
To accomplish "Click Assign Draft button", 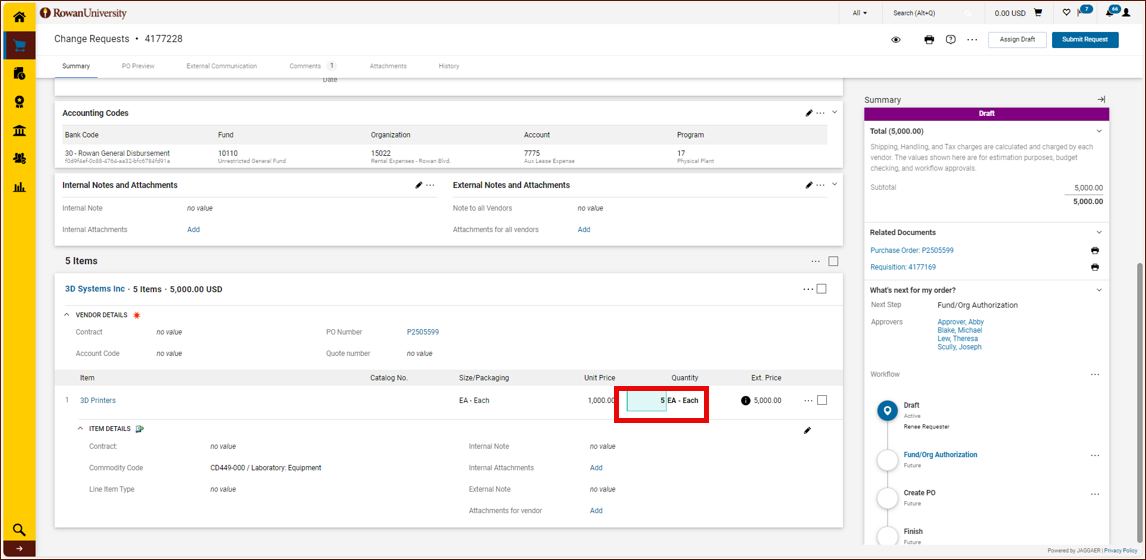I will 1017,39.
